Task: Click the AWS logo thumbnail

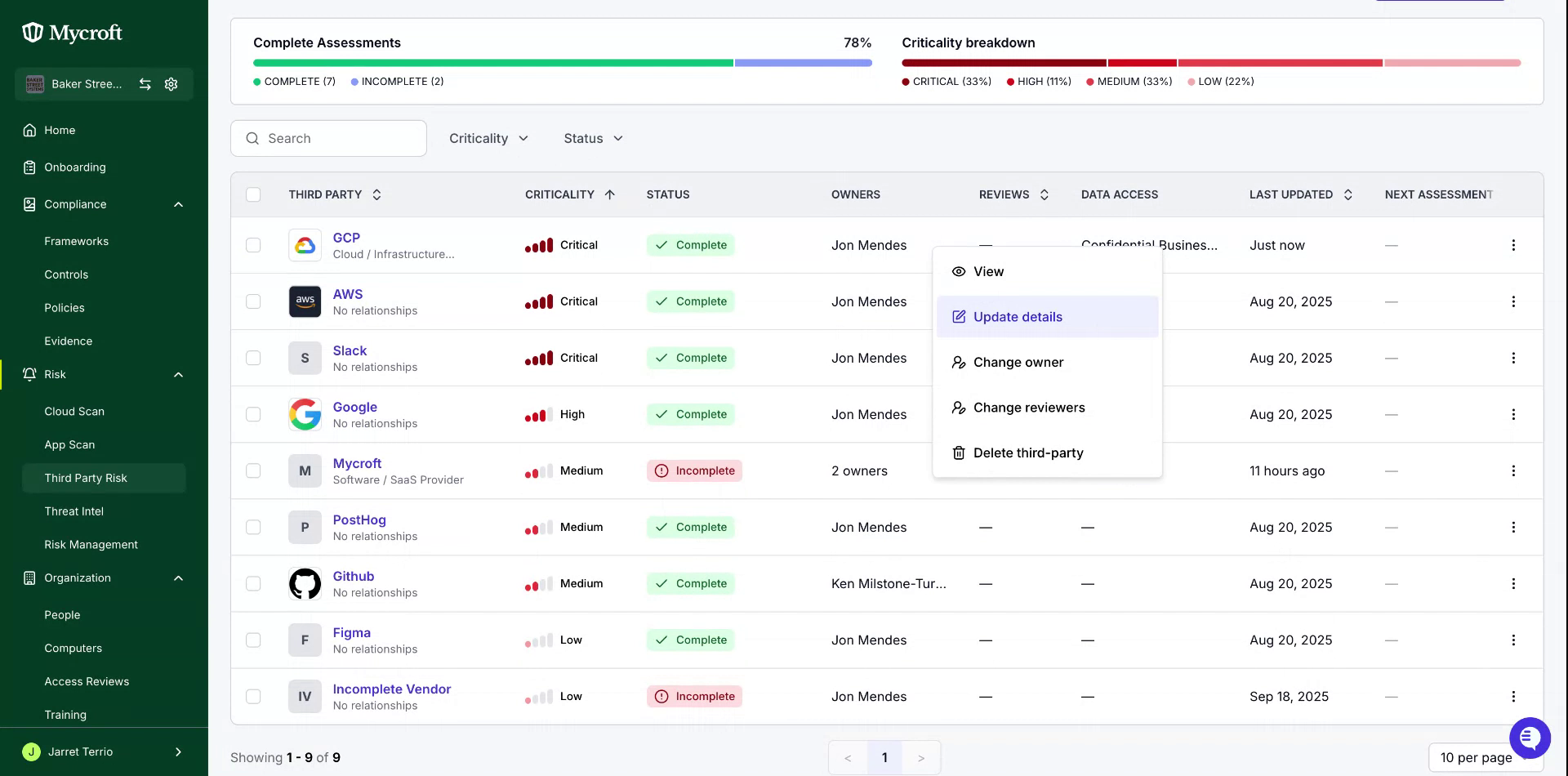Action: [x=305, y=301]
